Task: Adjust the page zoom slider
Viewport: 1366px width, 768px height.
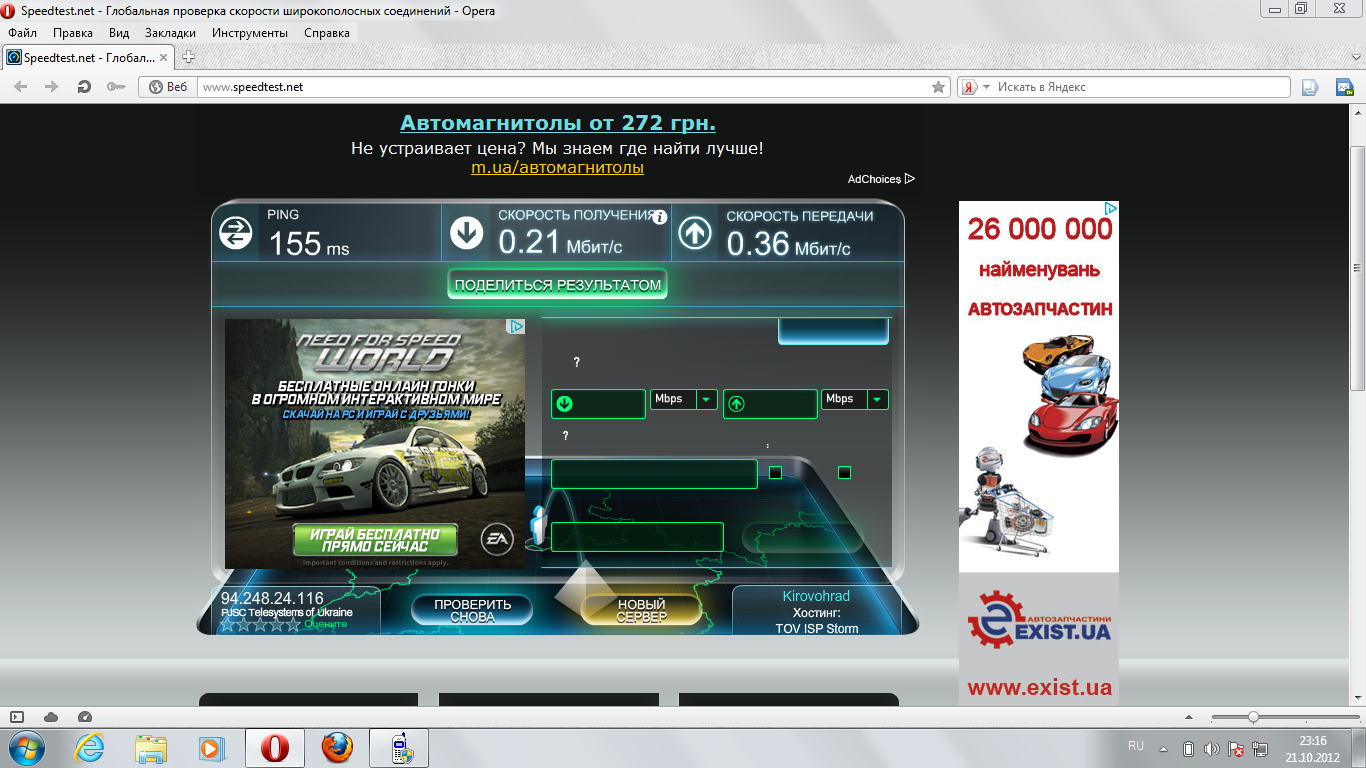Action: [x=1253, y=717]
